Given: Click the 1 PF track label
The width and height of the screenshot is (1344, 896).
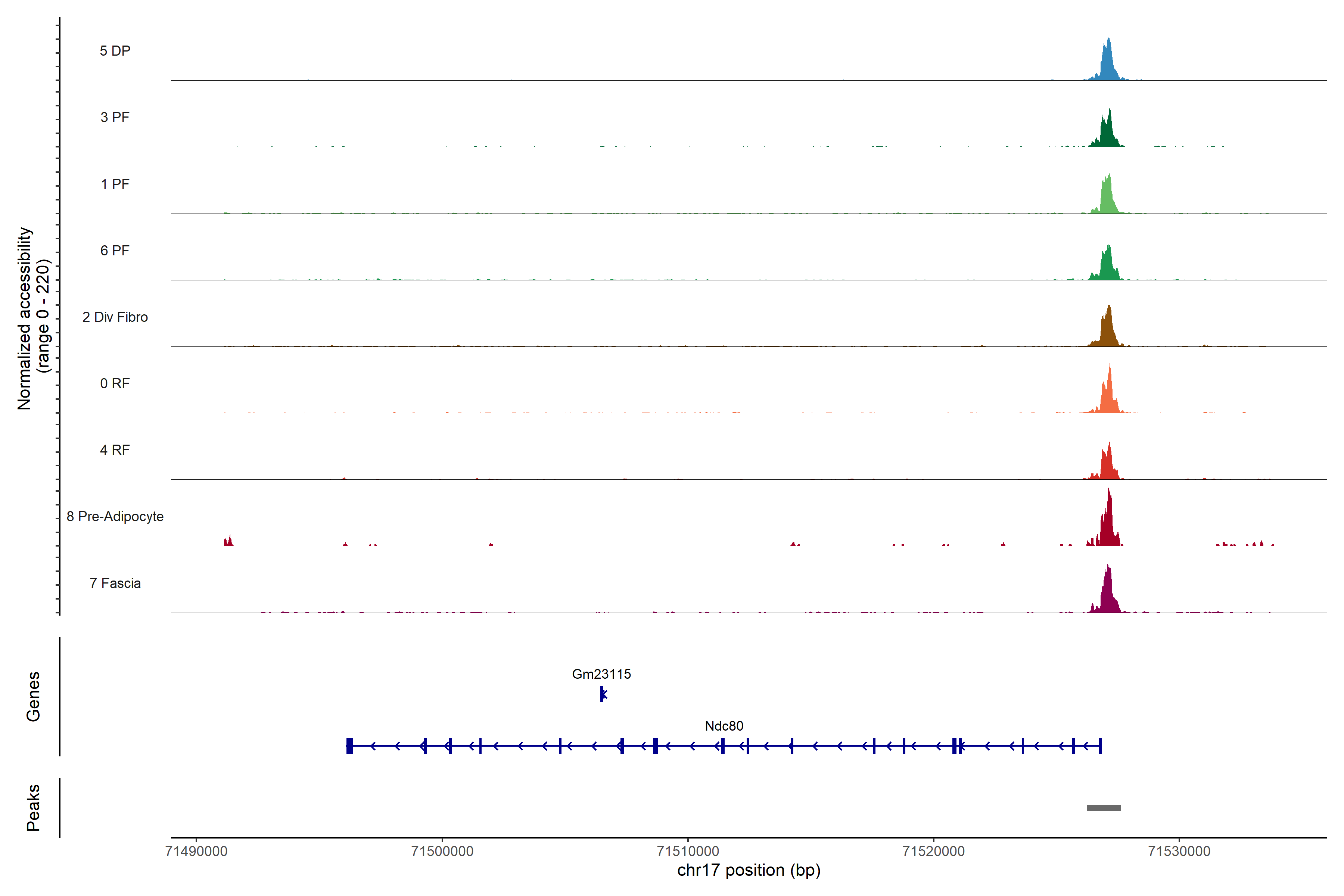Looking at the screenshot, I should click(x=115, y=184).
